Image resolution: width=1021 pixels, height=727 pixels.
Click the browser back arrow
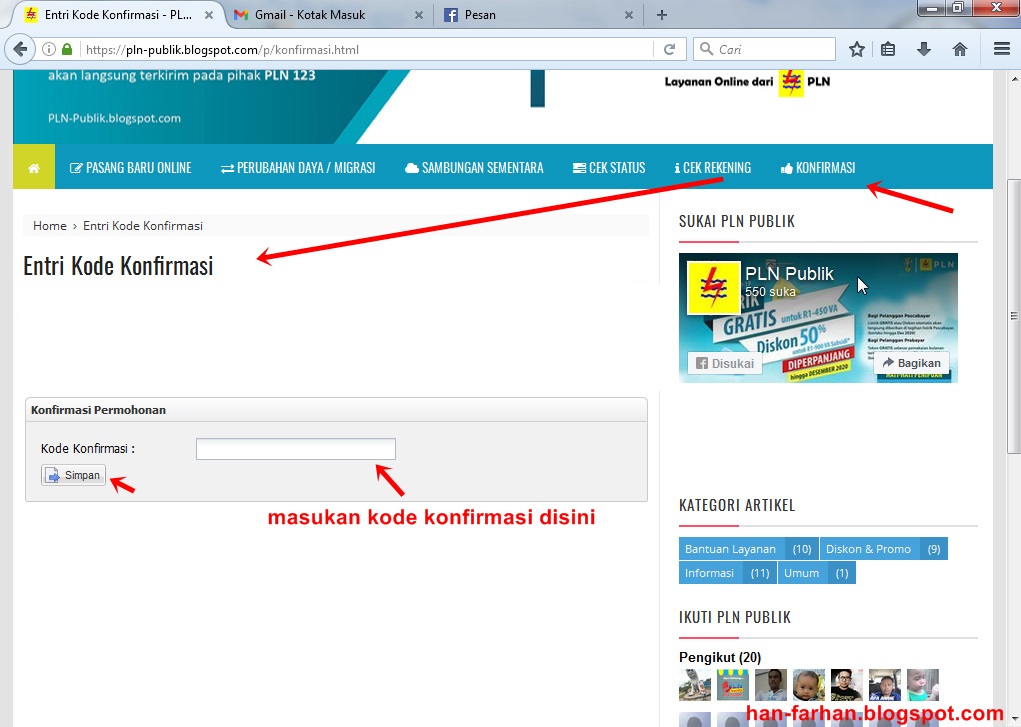[x=20, y=48]
